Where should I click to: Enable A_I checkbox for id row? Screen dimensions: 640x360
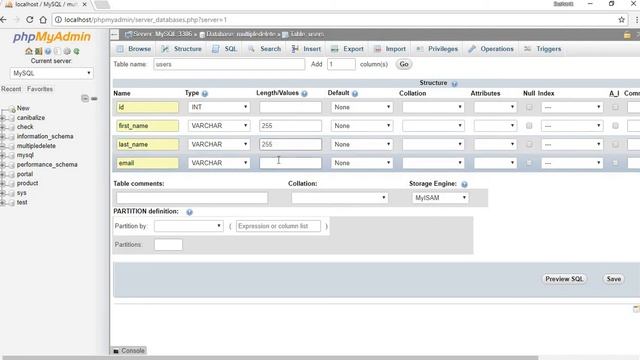615,107
